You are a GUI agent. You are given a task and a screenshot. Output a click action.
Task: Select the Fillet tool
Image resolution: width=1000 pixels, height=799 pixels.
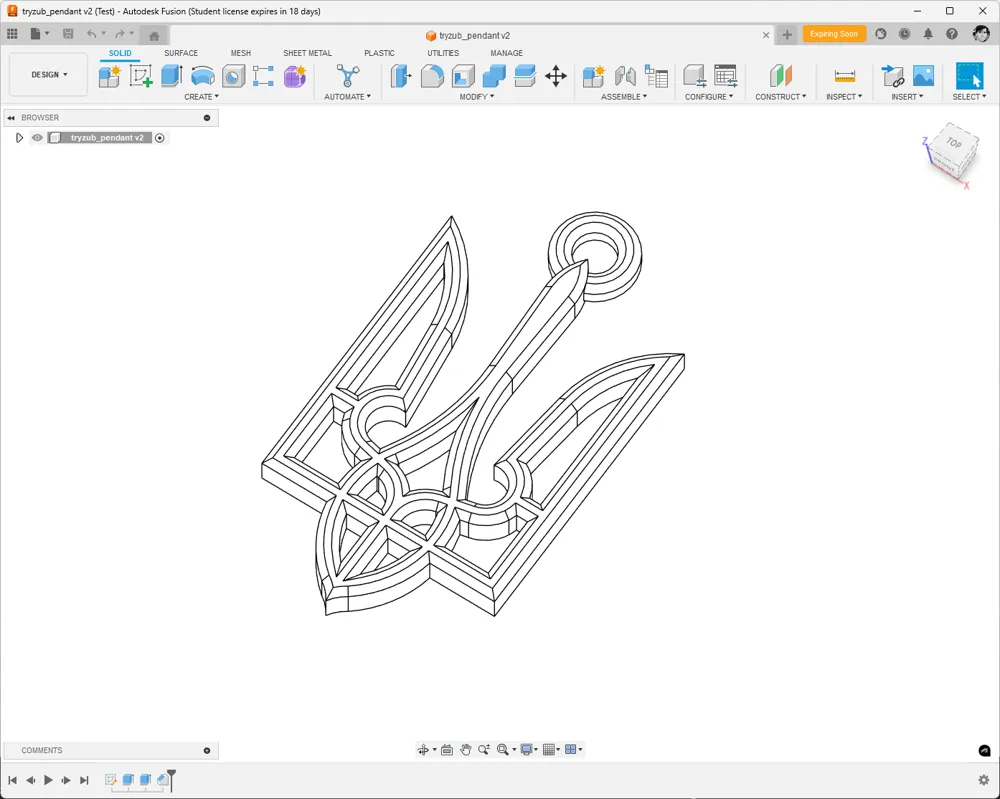(x=432, y=76)
